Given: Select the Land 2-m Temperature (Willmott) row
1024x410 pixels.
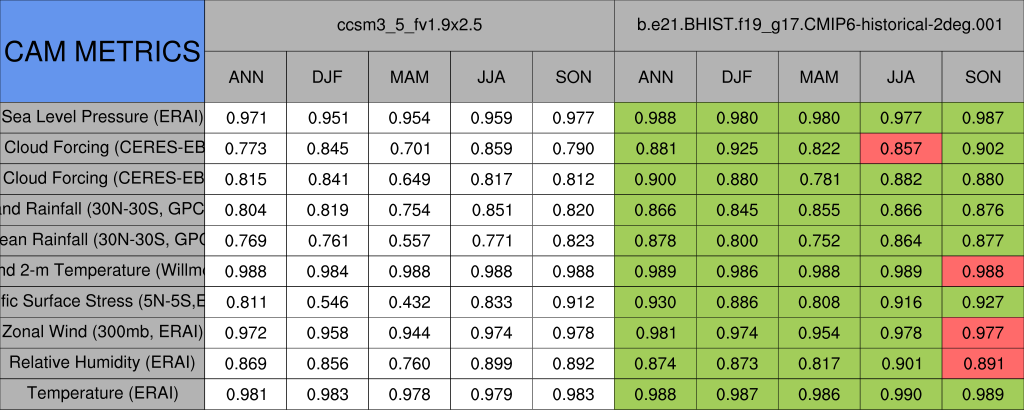Looking at the screenshot, I should click(x=102, y=270).
